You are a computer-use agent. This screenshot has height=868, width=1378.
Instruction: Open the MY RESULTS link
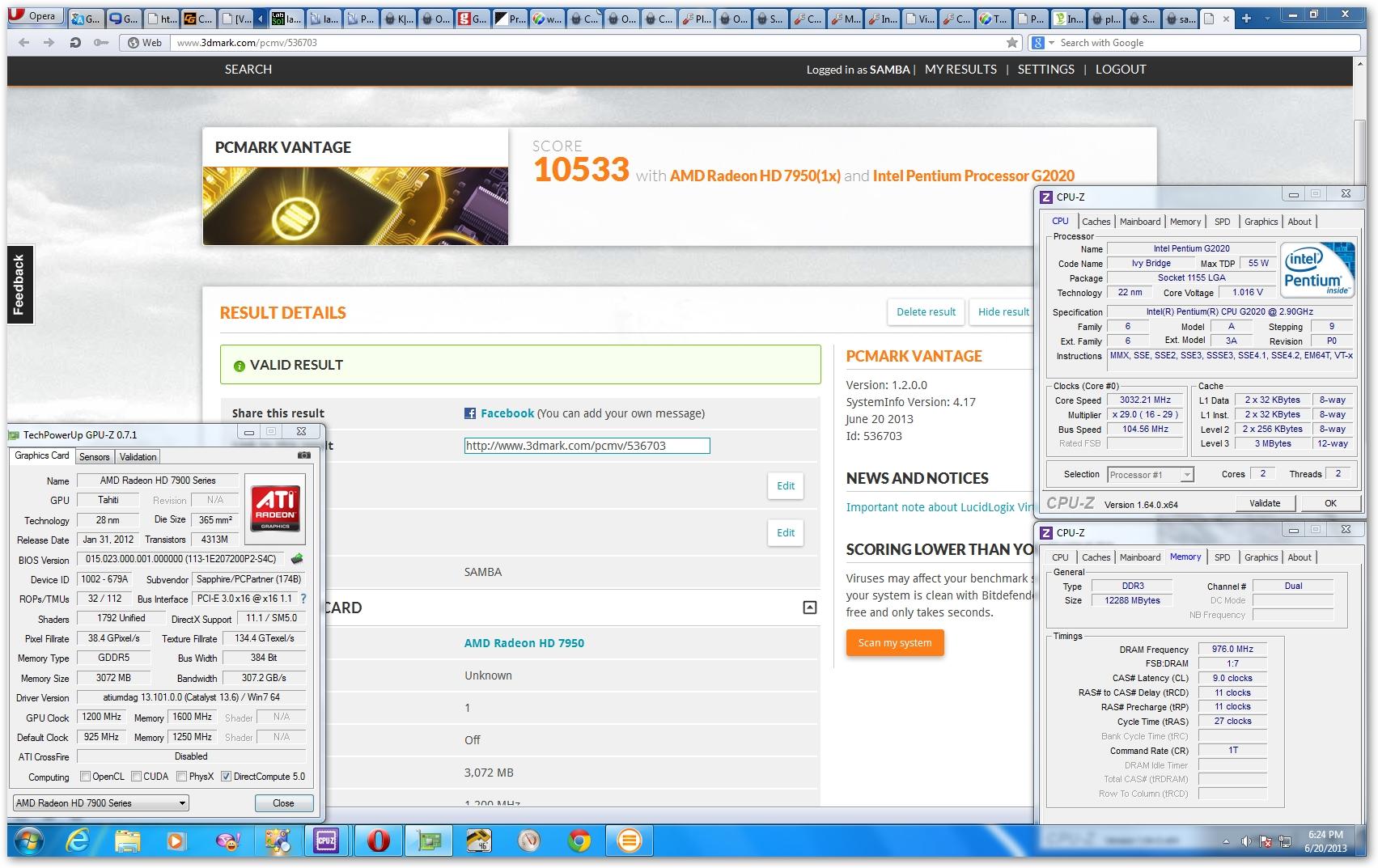pos(960,70)
